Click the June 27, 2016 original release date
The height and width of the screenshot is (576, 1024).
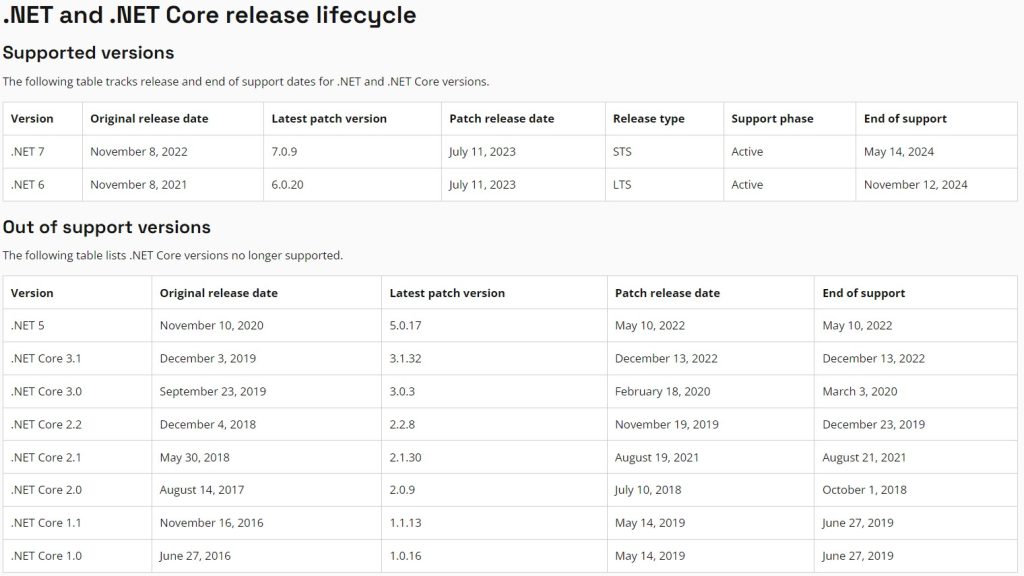195,556
